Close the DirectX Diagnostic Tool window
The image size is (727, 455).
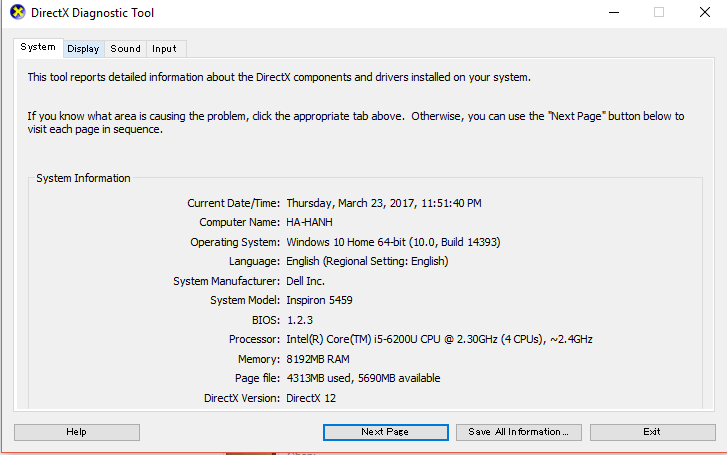pyautogui.click(x=705, y=13)
